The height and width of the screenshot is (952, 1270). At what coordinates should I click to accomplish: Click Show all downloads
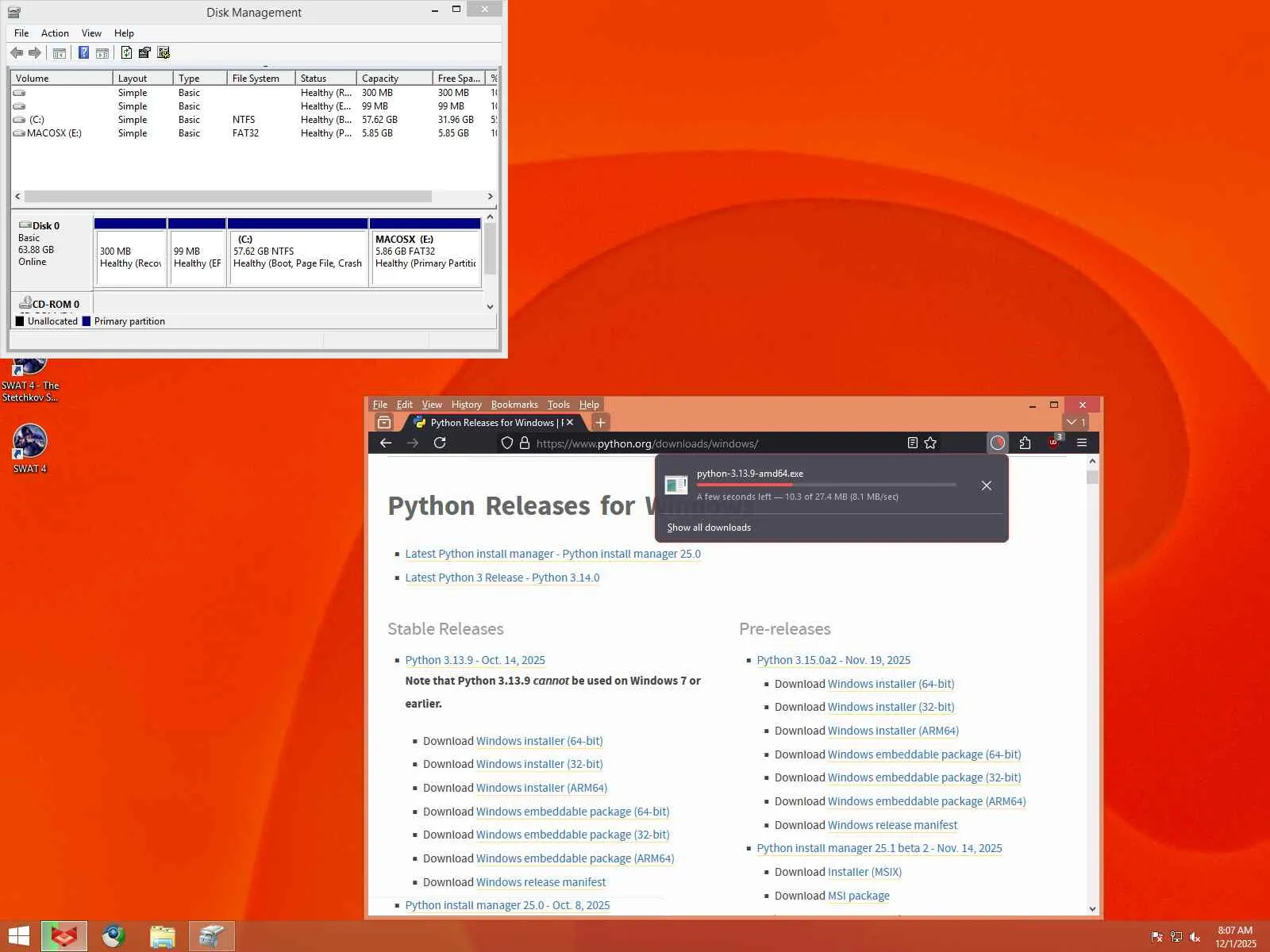pyautogui.click(x=709, y=528)
